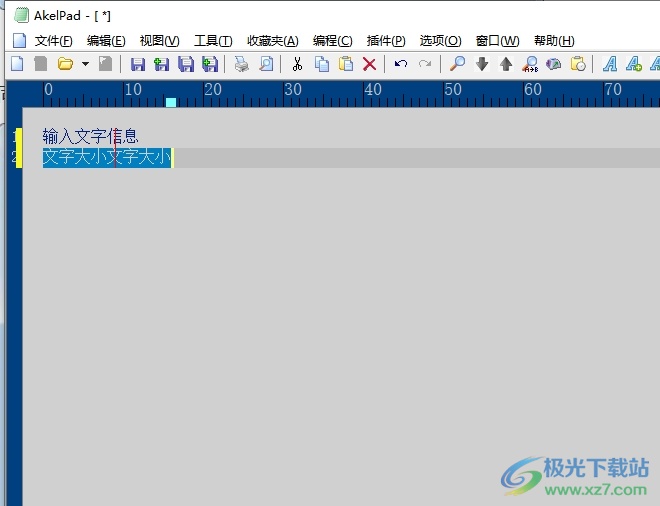
Task: Open the 工具(T) menu
Action: tap(213, 41)
